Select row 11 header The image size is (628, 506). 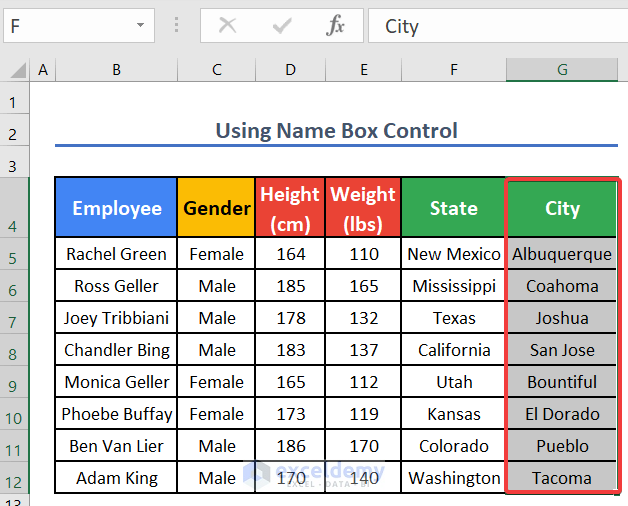click(x=14, y=446)
